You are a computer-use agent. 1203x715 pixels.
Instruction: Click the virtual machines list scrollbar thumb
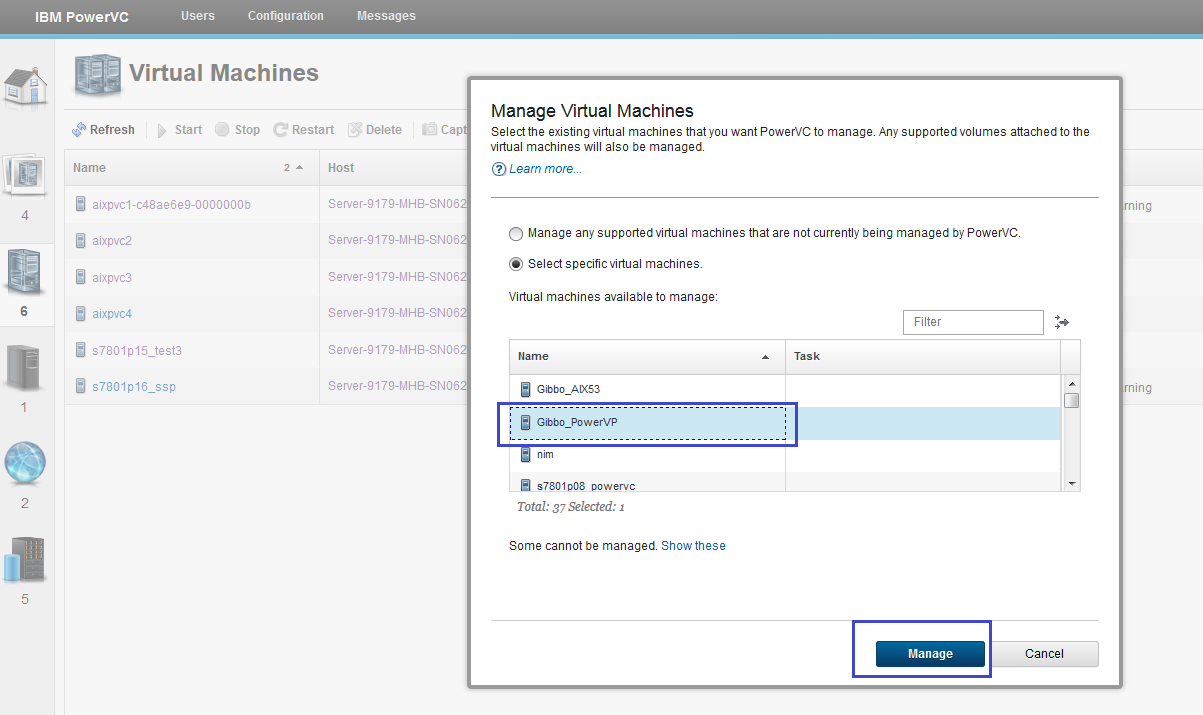(1071, 401)
